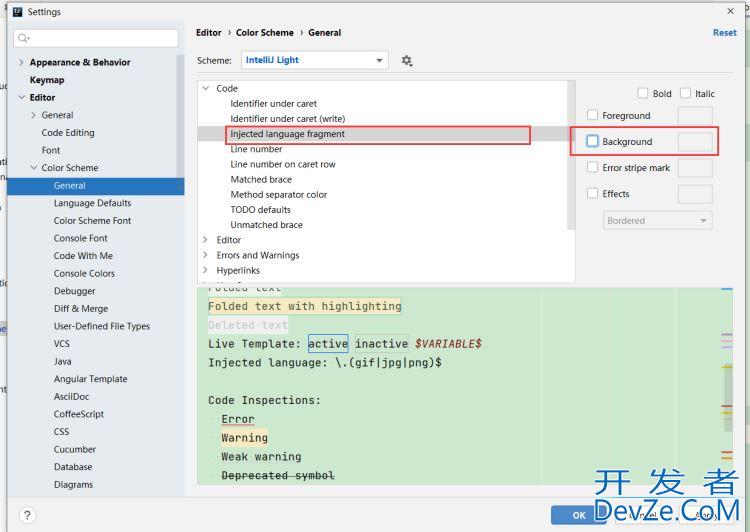This screenshot has width=750, height=532.
Task: Open the VCS color settings
Action: click(62, 344)
